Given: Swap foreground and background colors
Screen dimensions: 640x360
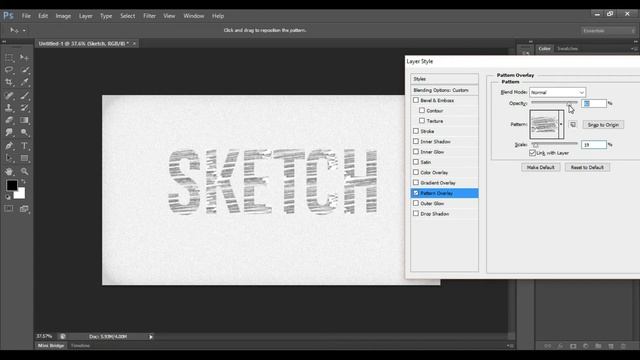Looking at the screenshot, I should 23,182.
